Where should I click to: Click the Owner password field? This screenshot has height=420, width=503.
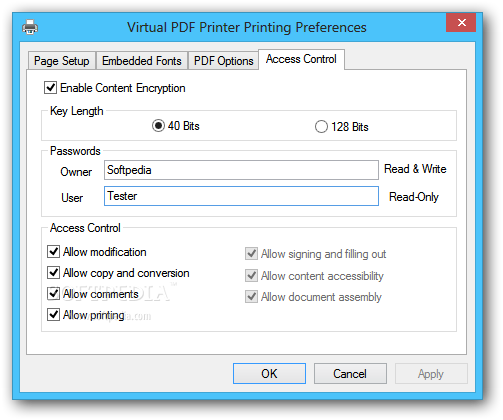pyautogui.click(x=241, y=170)
